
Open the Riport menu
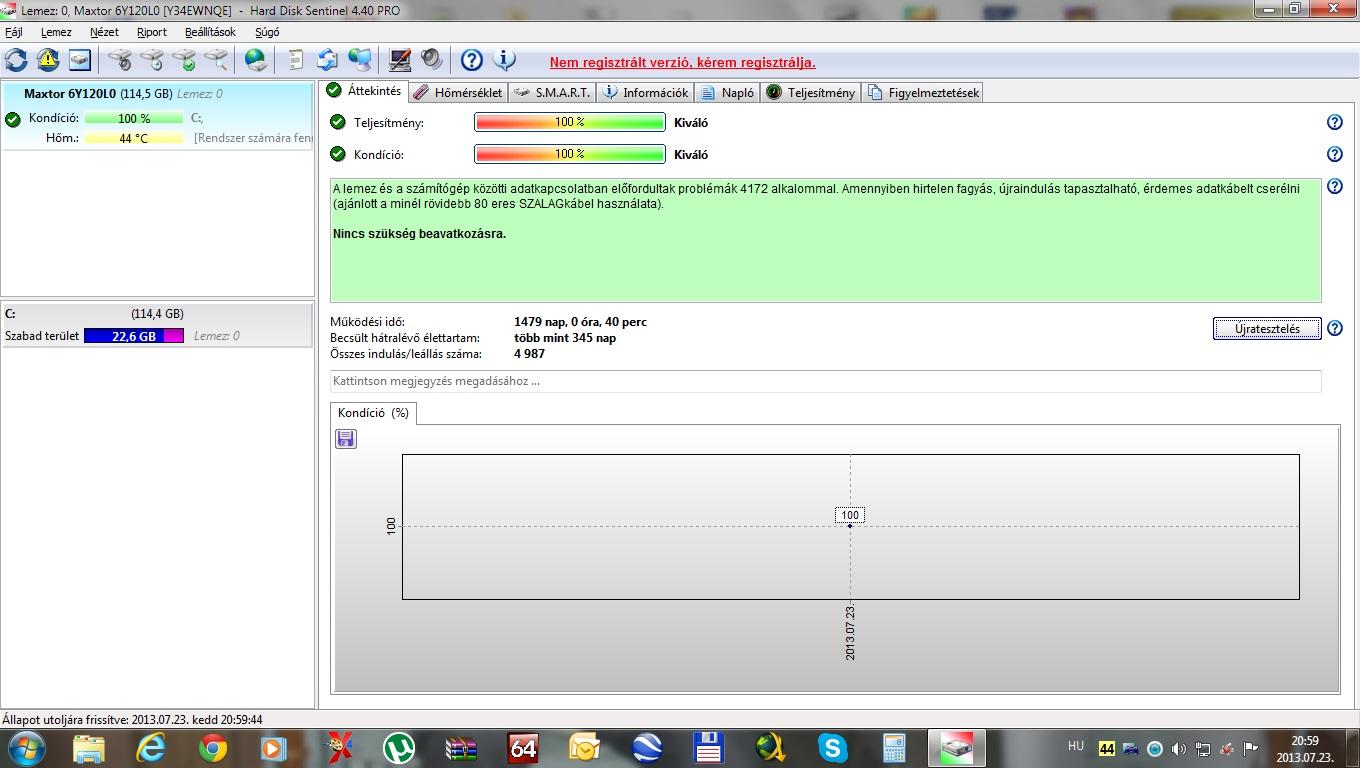click(152, 32)
